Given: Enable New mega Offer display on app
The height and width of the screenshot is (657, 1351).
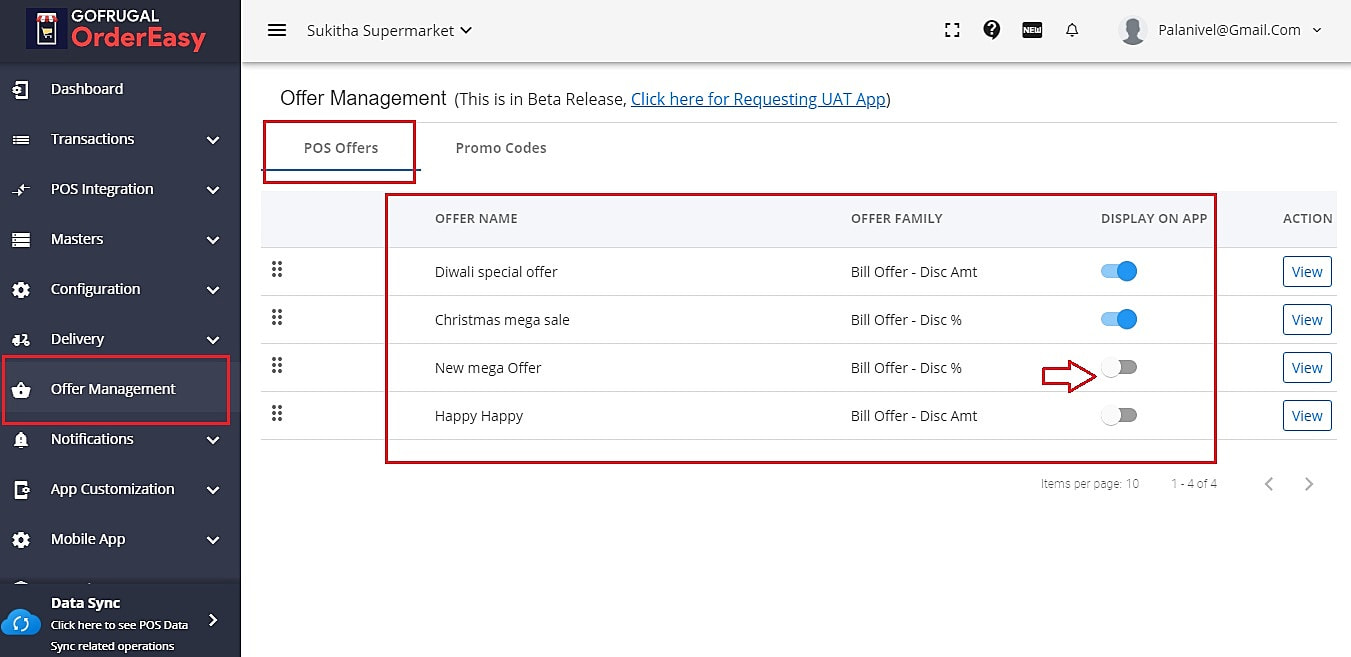Looking at the screenshot, I should (1119, 368).
